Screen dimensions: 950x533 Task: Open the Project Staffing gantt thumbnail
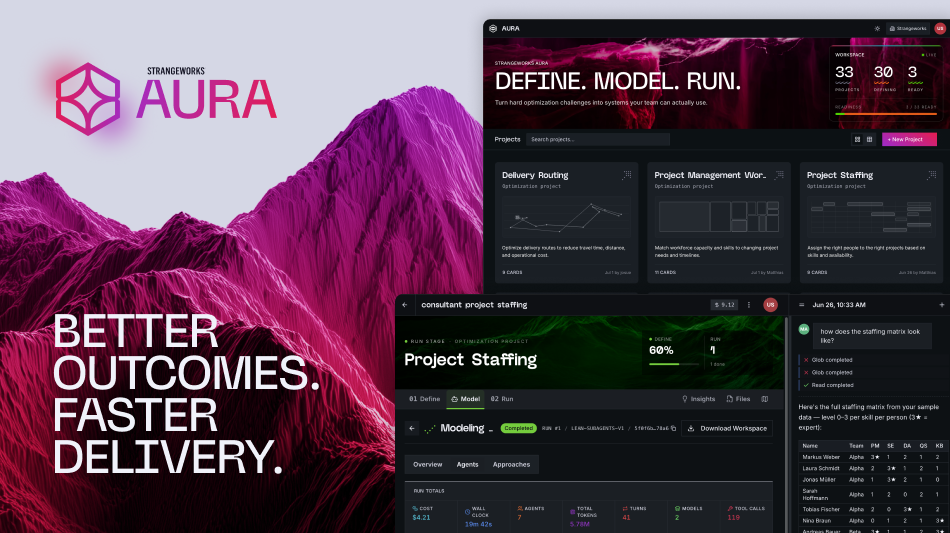coord(871,217)
